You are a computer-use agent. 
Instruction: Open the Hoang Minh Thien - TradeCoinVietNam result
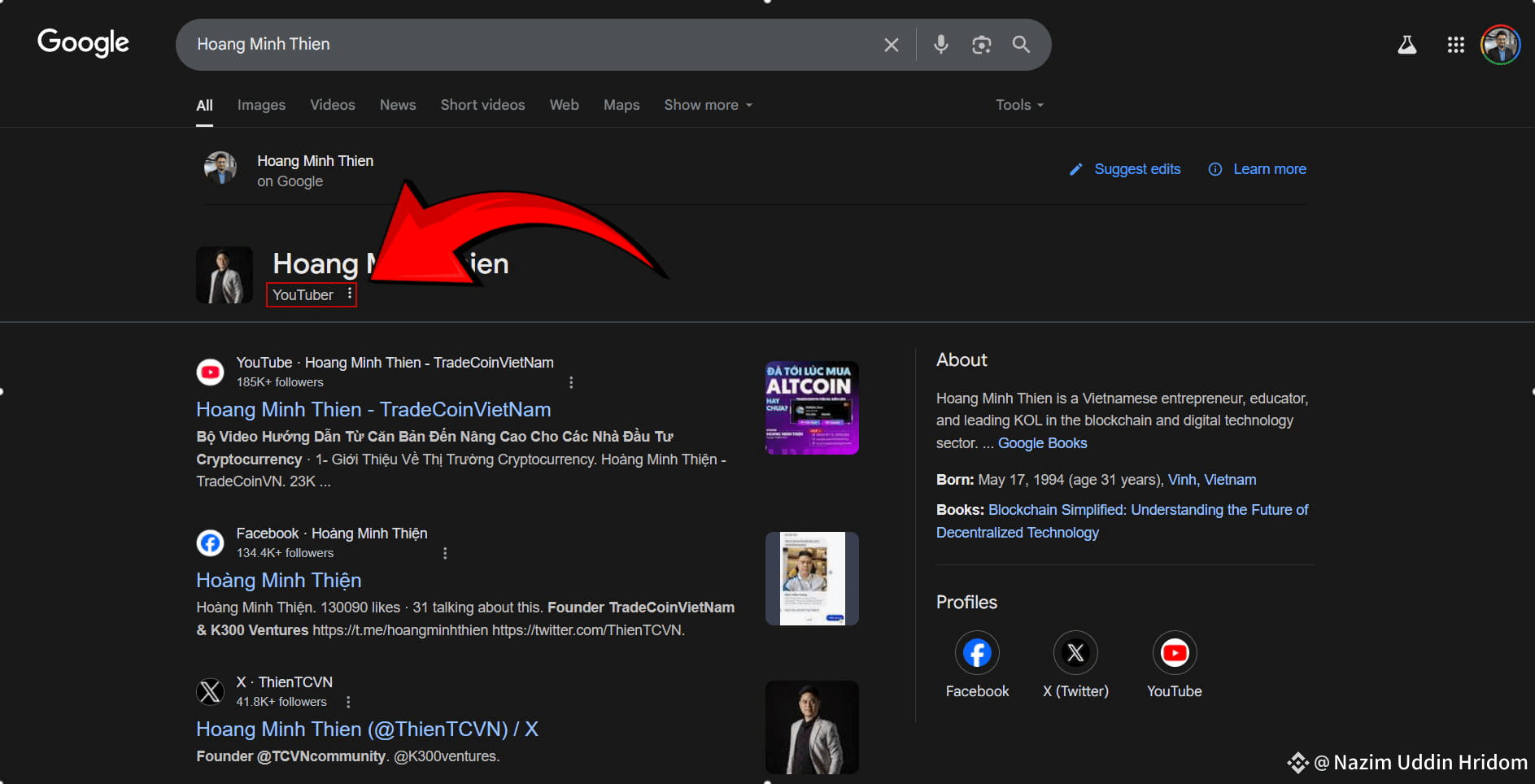tap(373, 410)
